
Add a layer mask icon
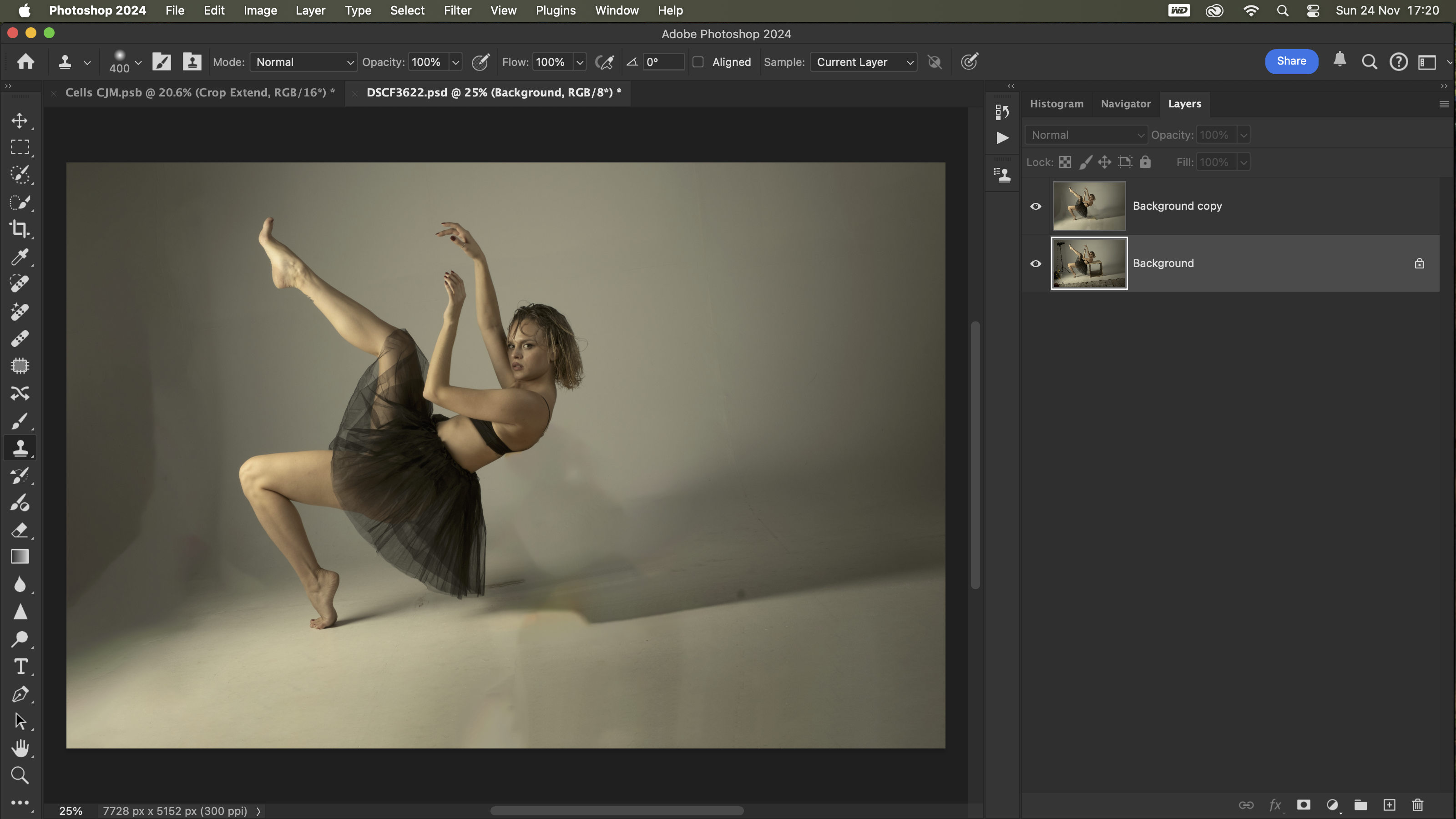(x=1304, y=805)
